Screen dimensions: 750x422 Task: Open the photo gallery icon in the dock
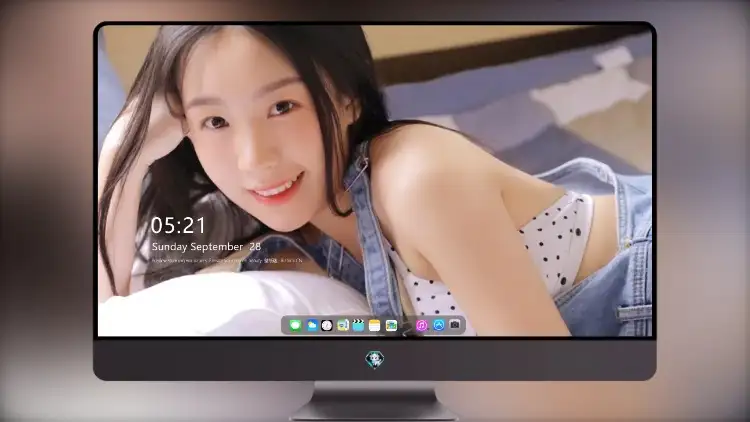pos(391,326)
